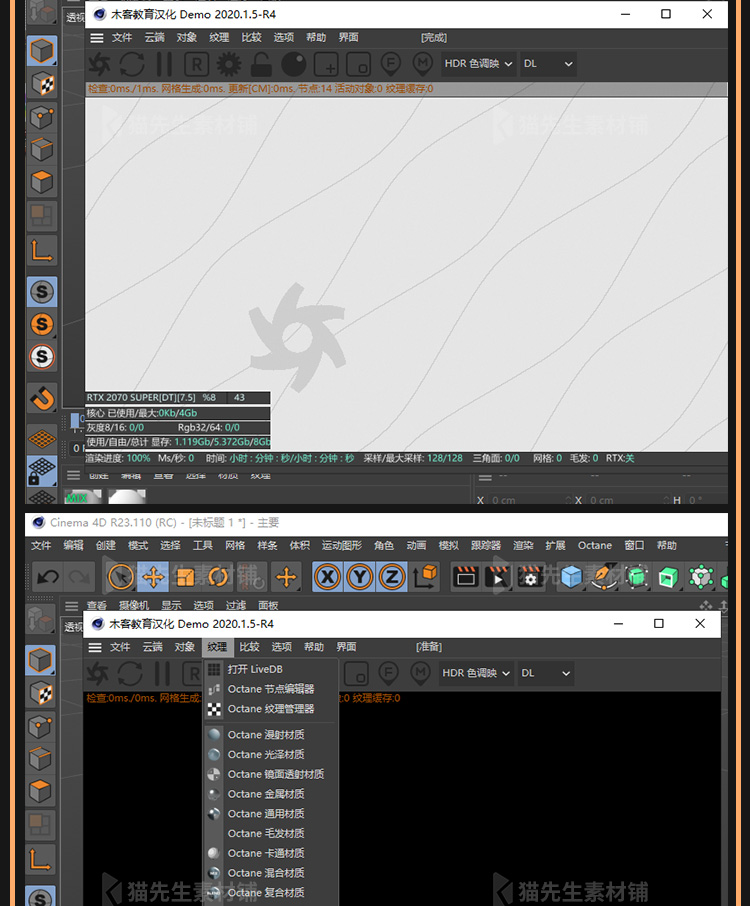
Task: Toggle the resolution lock in upper Live Viewer
Action: coord(261,64)
